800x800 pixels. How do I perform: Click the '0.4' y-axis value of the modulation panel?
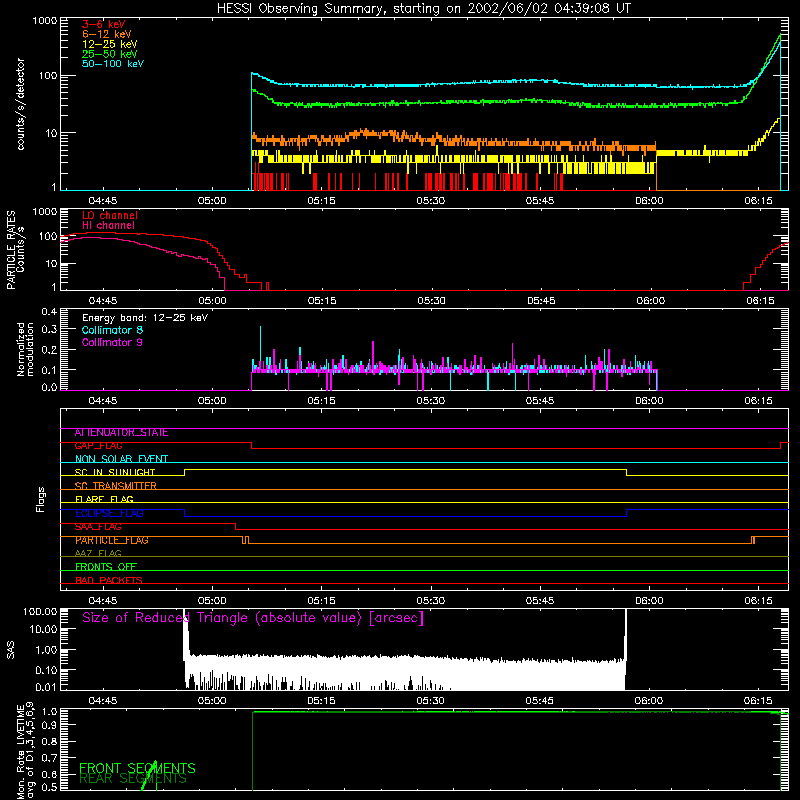[x=49, y=312]
